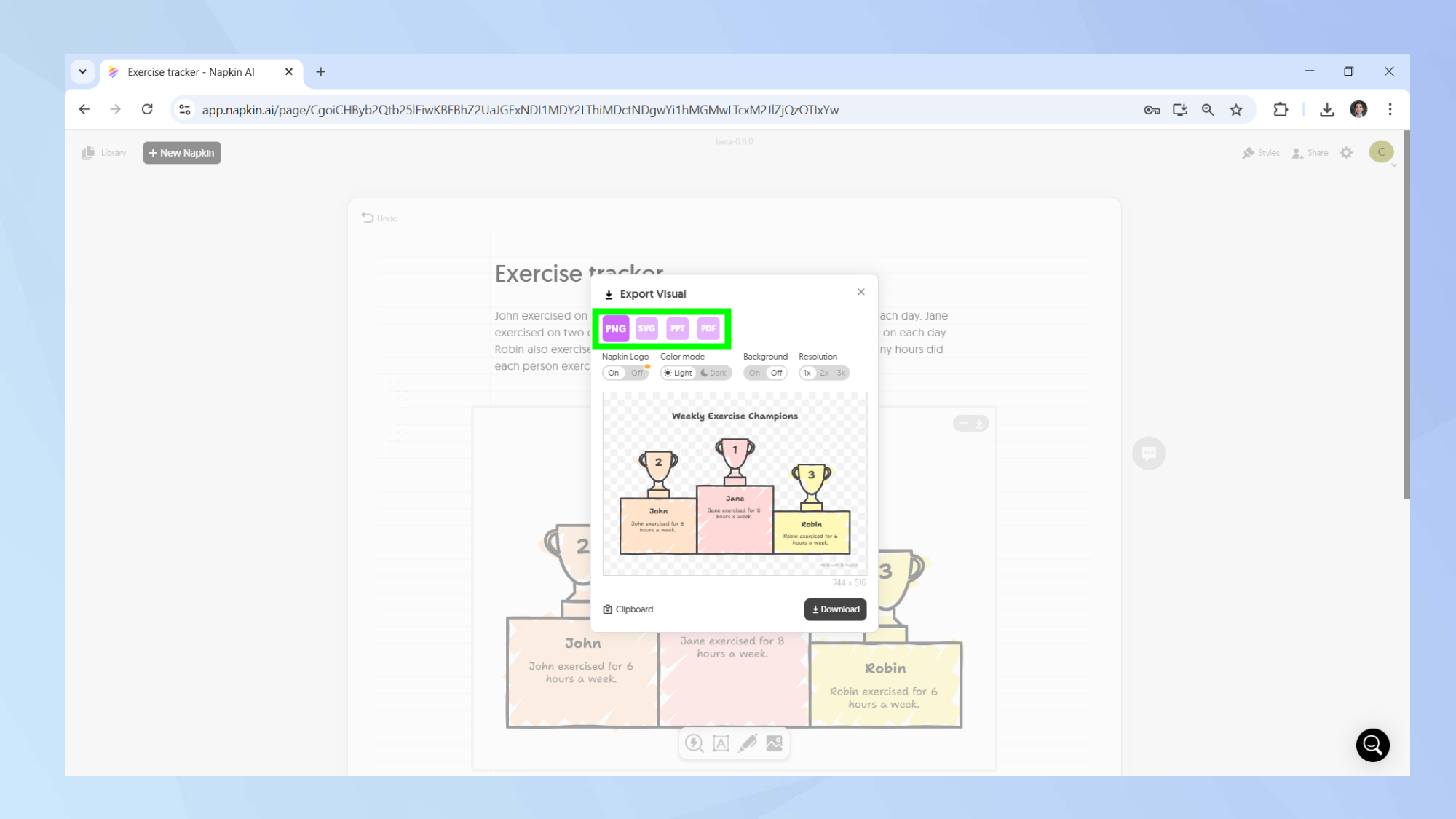This screenshot has width=1456, height=819.
Task: Select the Exercise tracker browser tab
Action: pyautogui.click(x=191, y=72)
